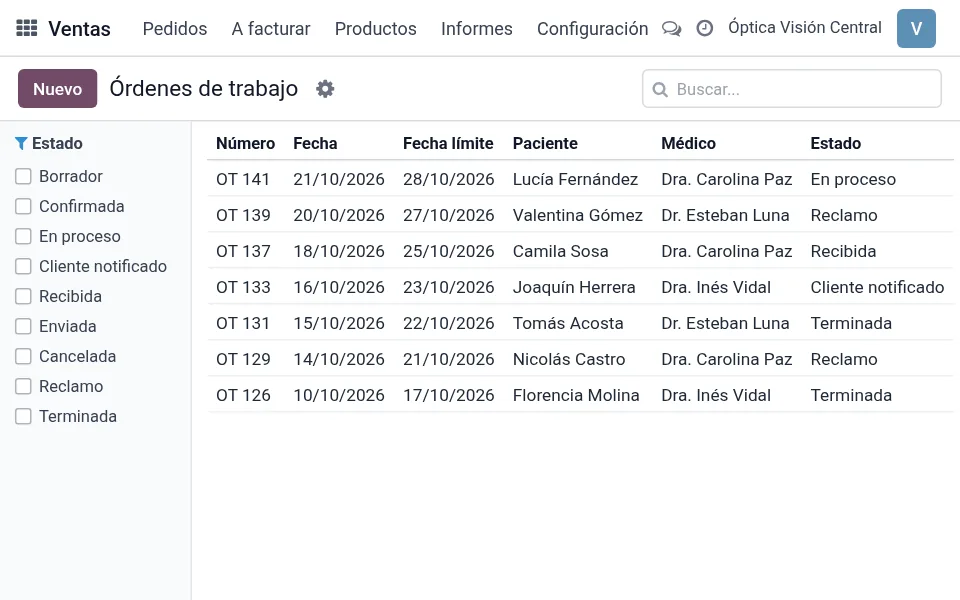Open the apps grid menu icon
Viewport: 960px width, 600px height.
point(26,28)
